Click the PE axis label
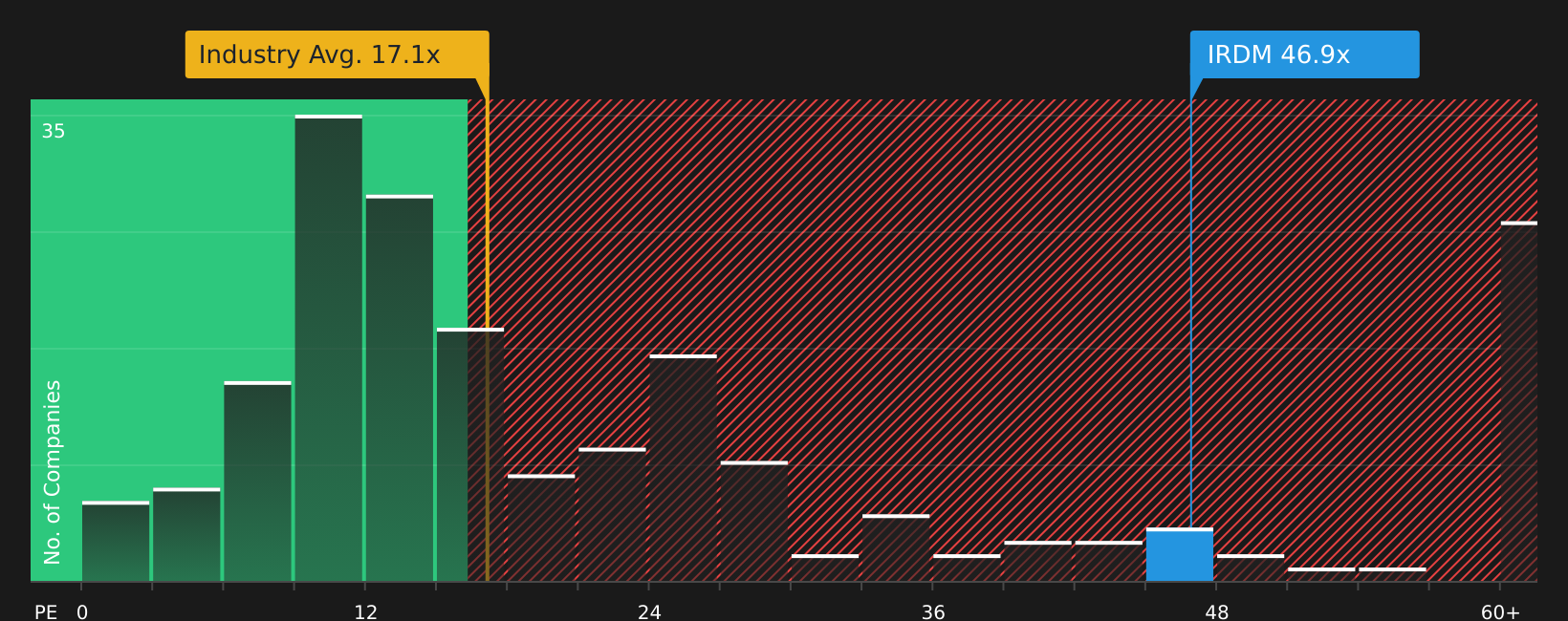This screenshot has height=621, width=1568. (46, 611)
